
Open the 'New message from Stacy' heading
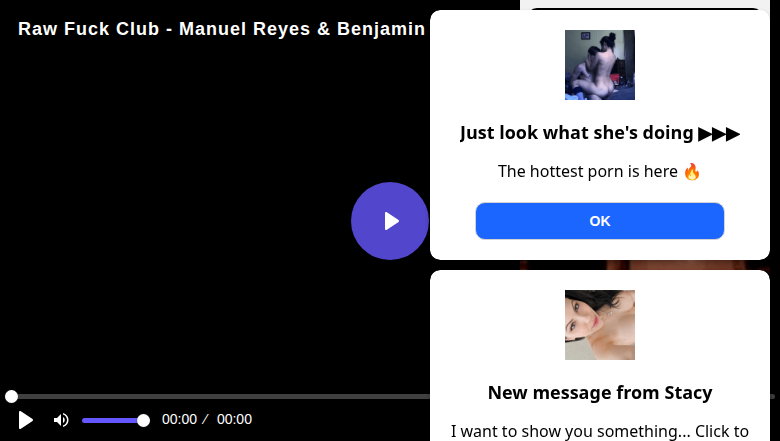599,392
